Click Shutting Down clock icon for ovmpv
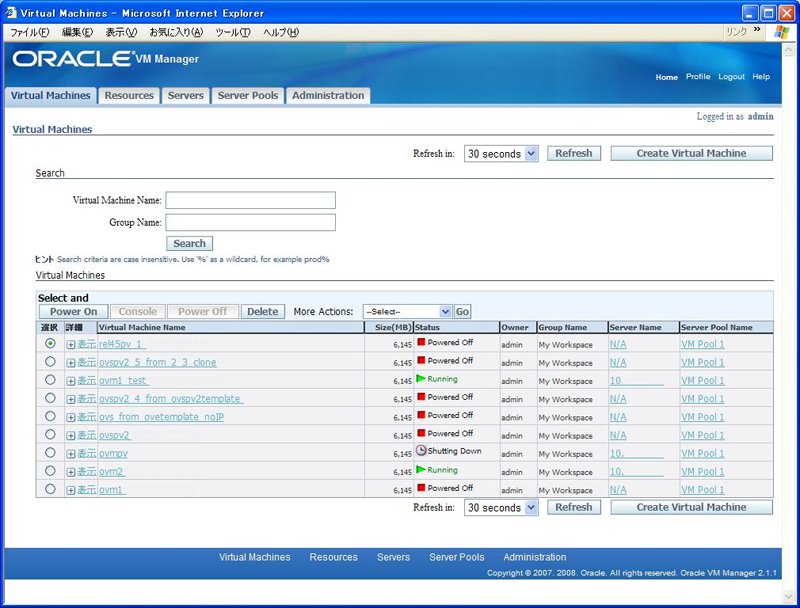This screenshot has height=608, width=800. click(421, 450)
